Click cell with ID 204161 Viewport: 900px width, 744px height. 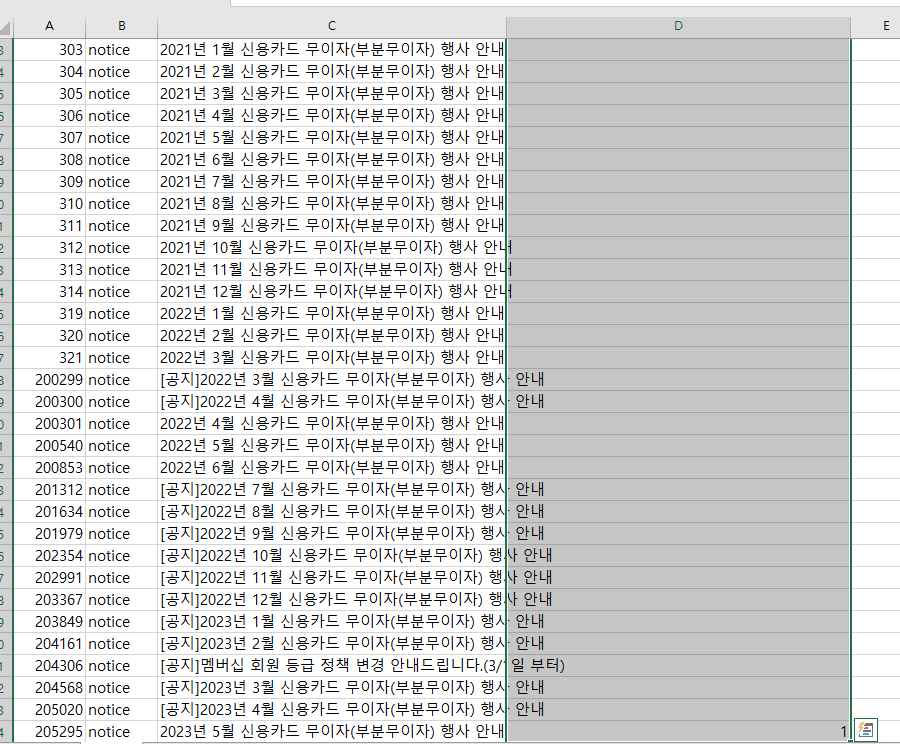click(49, 644)
